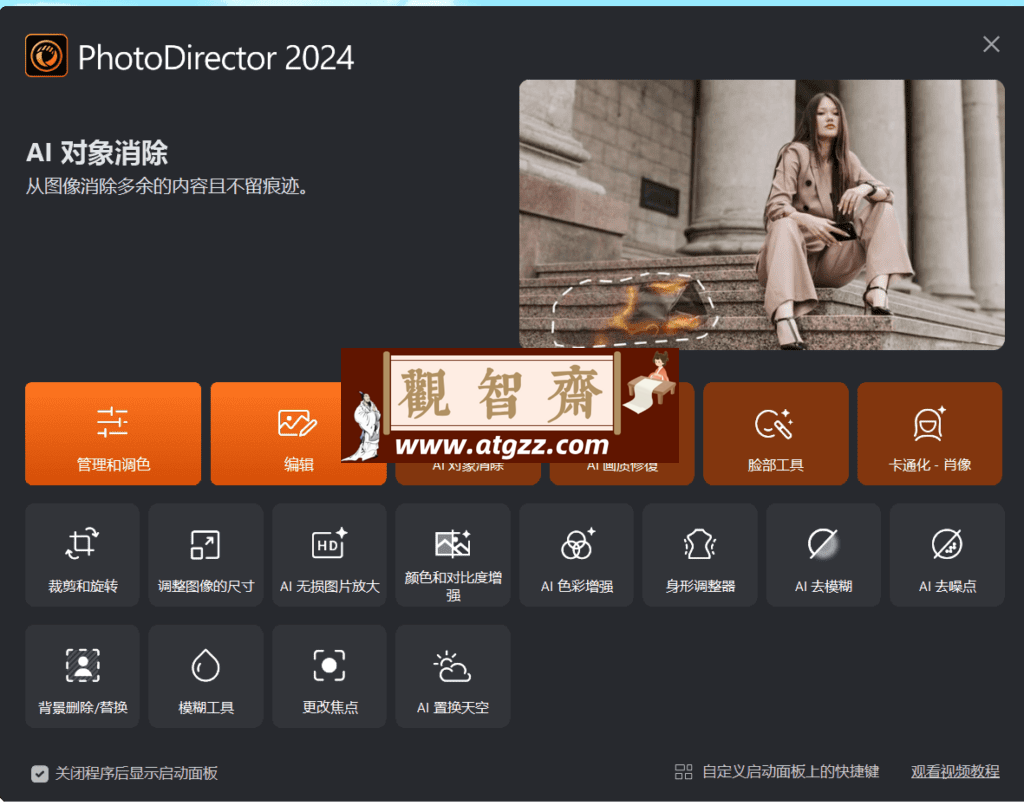The image size is (1024, 812).
Task: Open 观看视频教程 link
Action: (955, 772)
